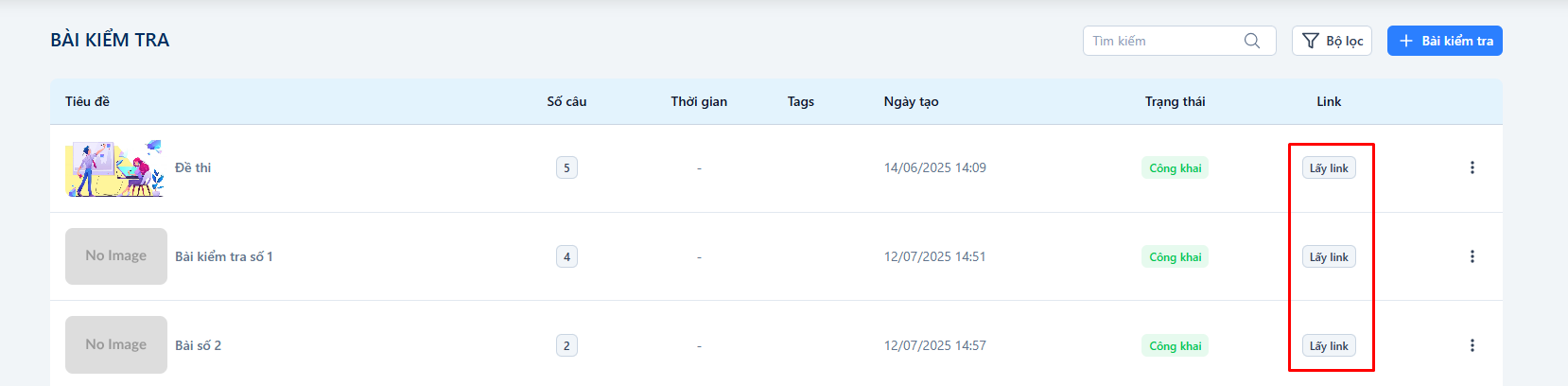Click the Công khai badge for Đề thi
The width and height of the screenshot is (1568, 386).
click(1175, 168)
